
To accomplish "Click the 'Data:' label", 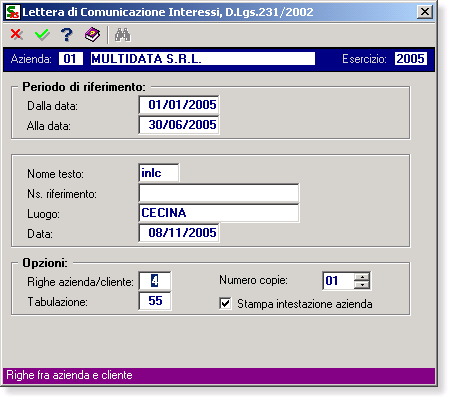I will point(40,234).
